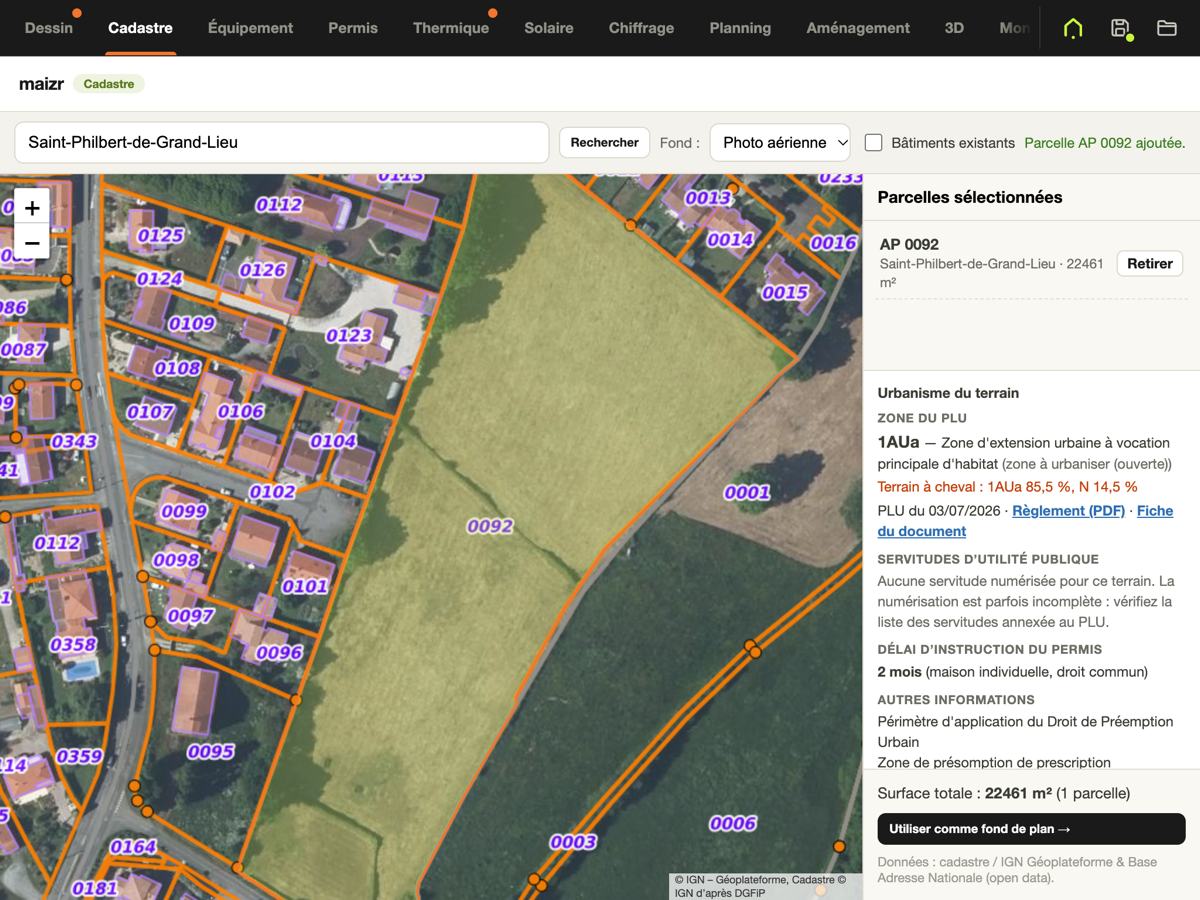This screenshot has height=900, width=1200.
Task: Click Utiliser comme fond de plan
Action: [x=1031, y=829]
